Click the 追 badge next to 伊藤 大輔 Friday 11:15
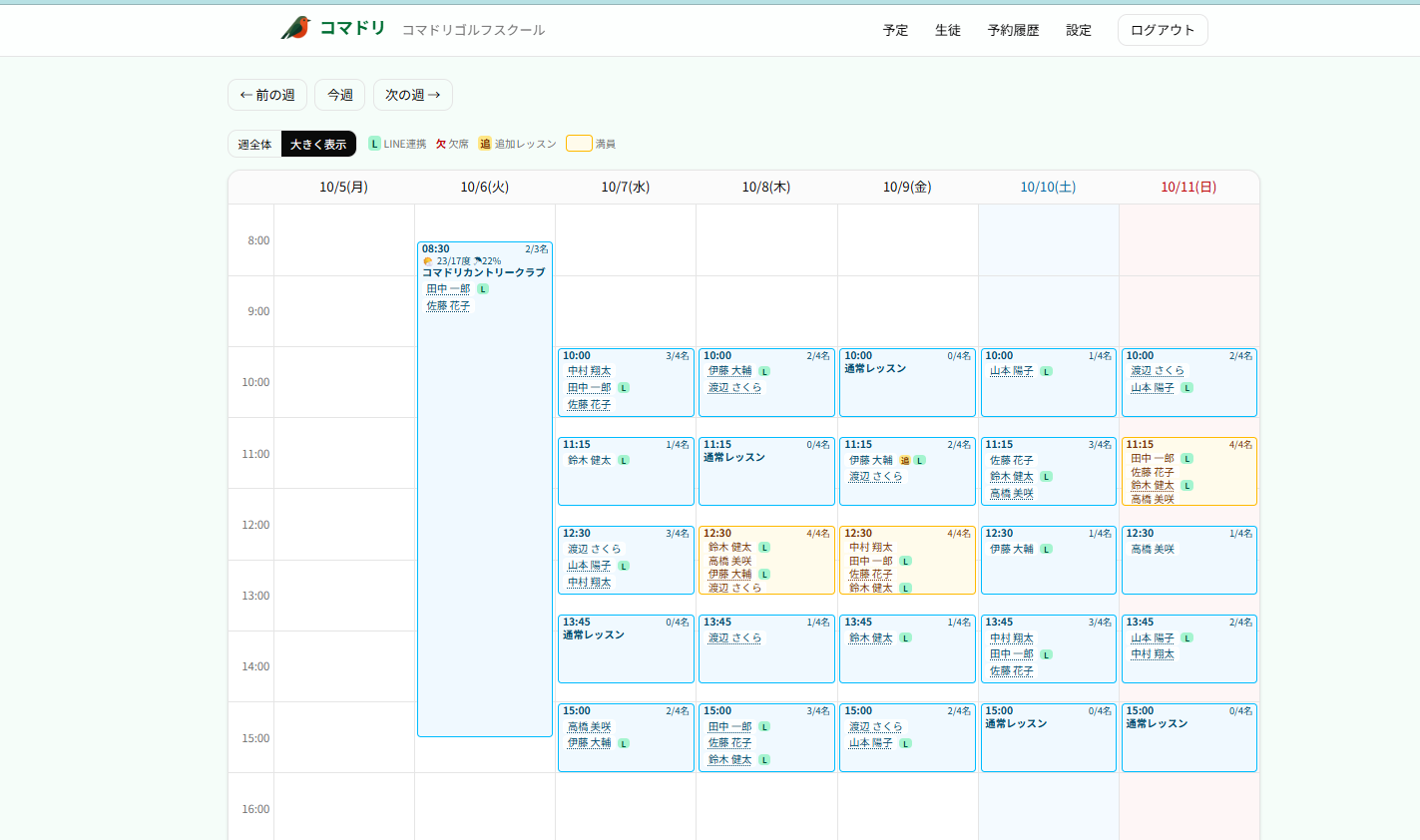 [905, 460]
